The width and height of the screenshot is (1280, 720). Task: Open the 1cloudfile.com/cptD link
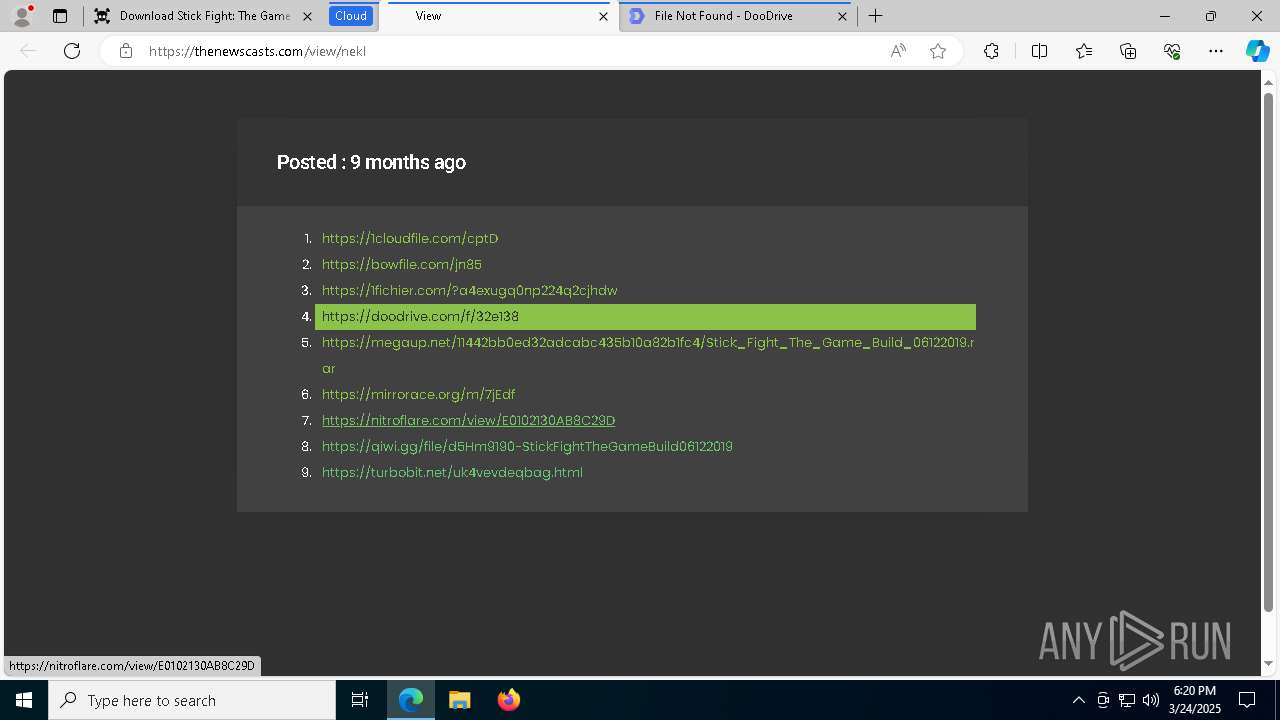tap(410, 238)
